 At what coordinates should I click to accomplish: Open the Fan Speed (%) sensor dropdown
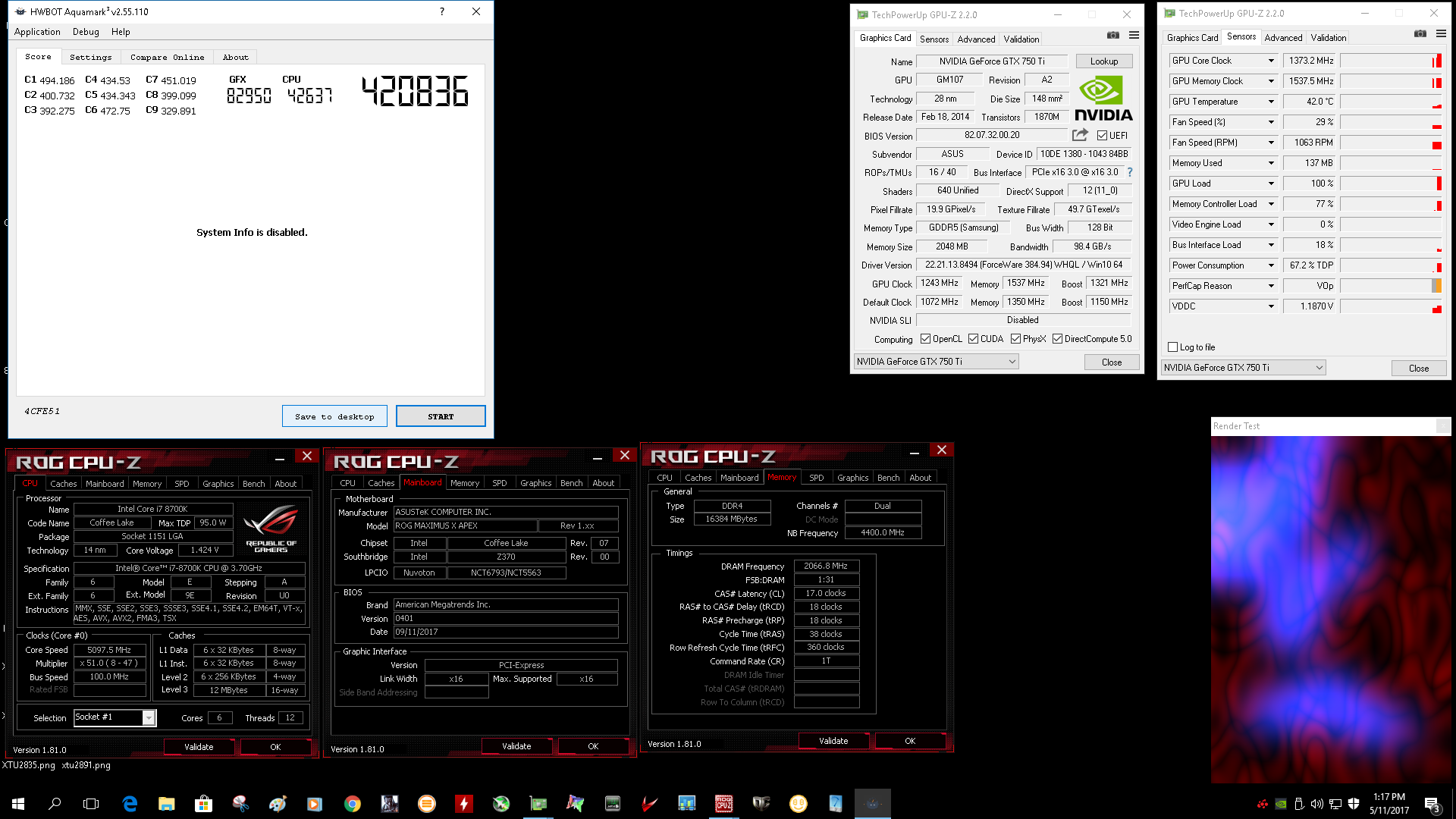(1271, 122)
